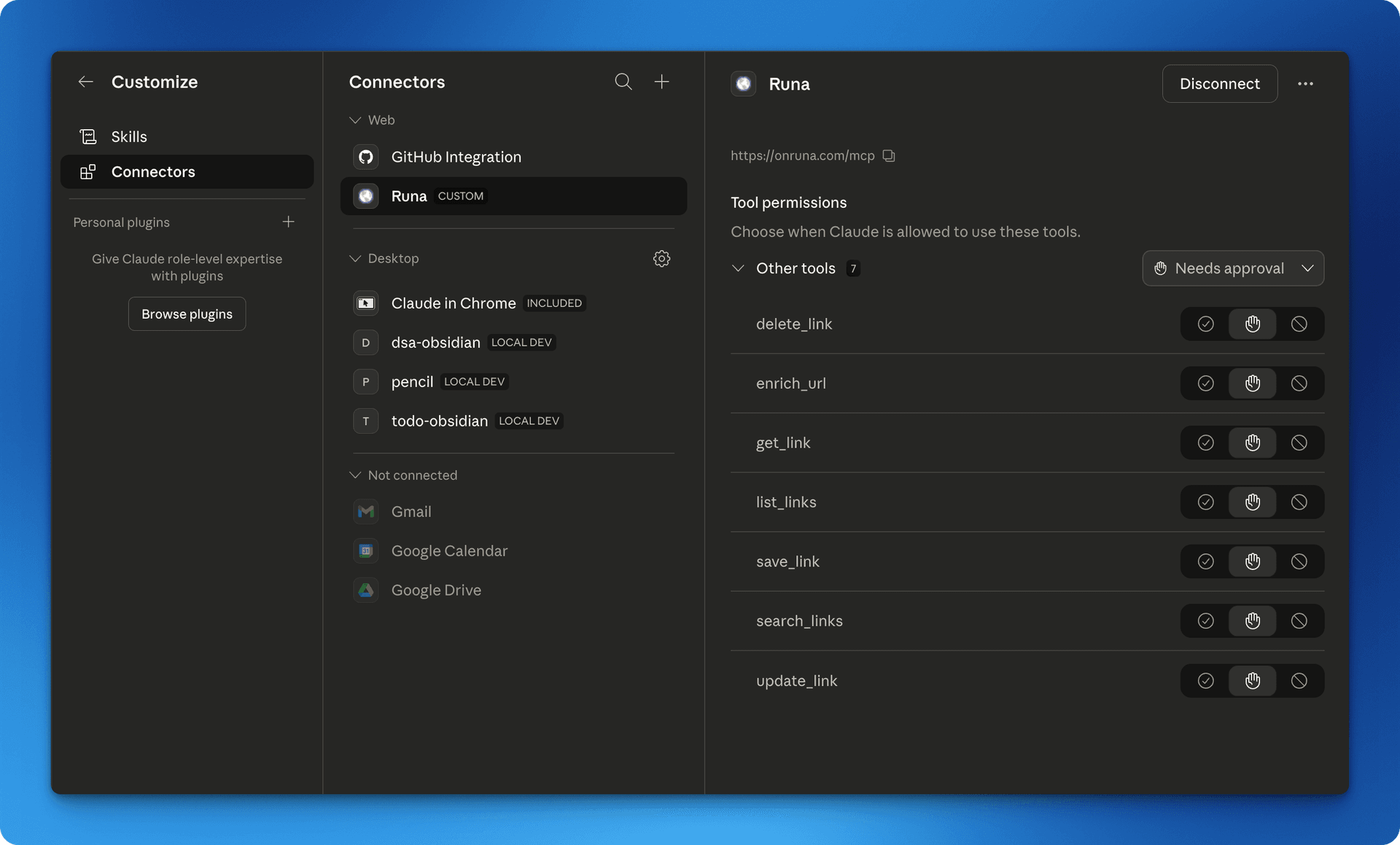The height and width of the screenshot is (845, 1400).
Task: Click the Other tools count badge 7
Action: tap(852, 268)
